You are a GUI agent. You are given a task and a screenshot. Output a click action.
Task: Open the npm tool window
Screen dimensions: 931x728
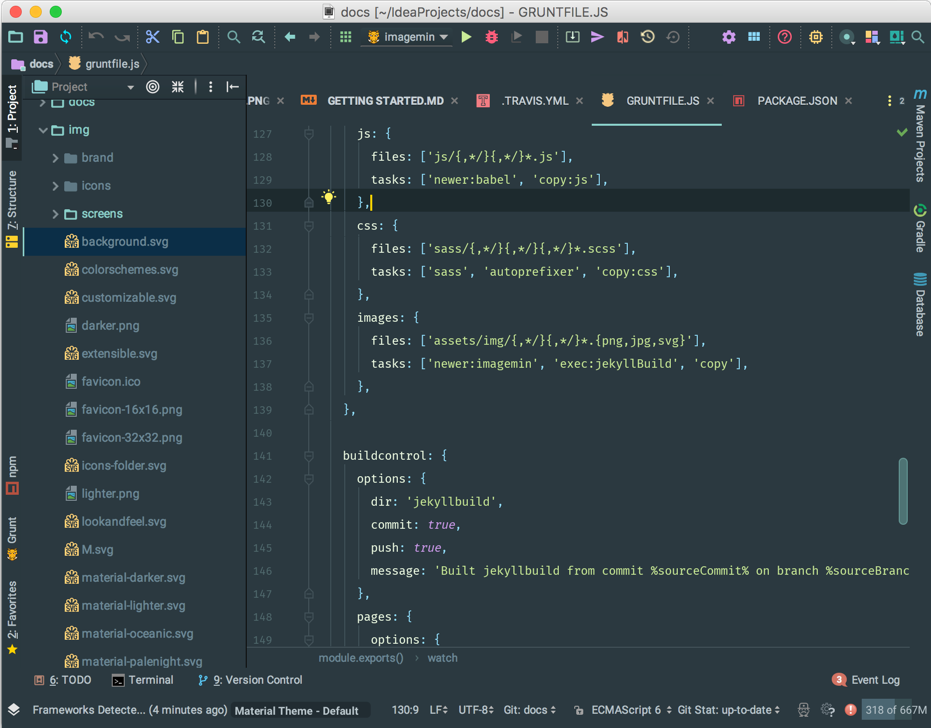pyautogui.click(x=12, y=475)
